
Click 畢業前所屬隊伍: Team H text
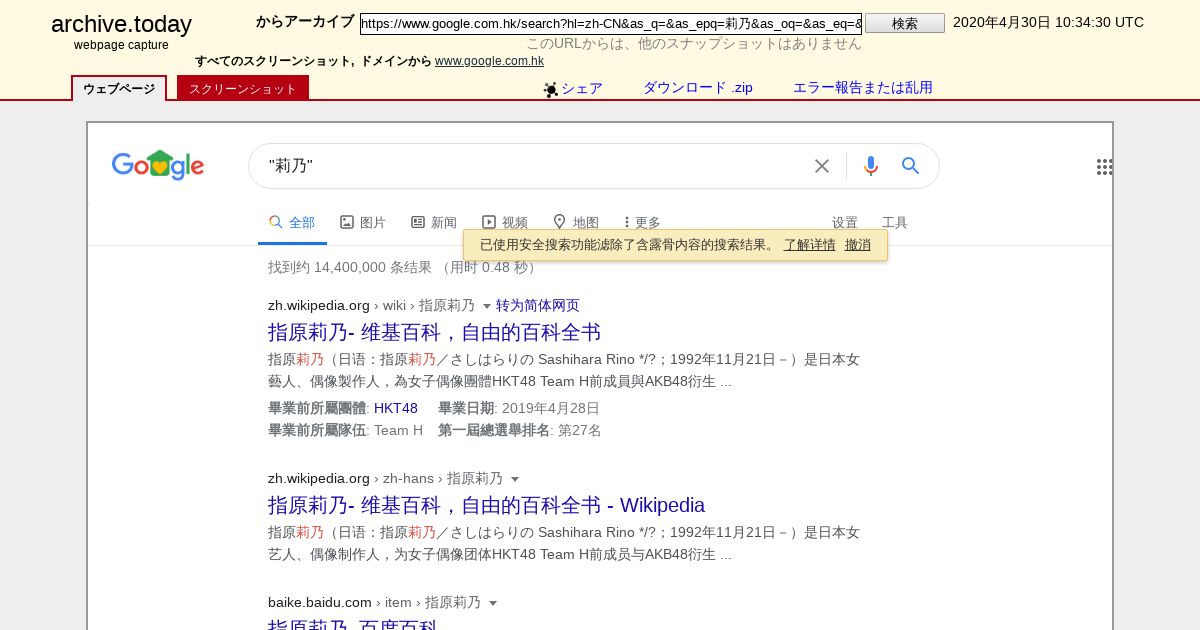tap(345, 430)
